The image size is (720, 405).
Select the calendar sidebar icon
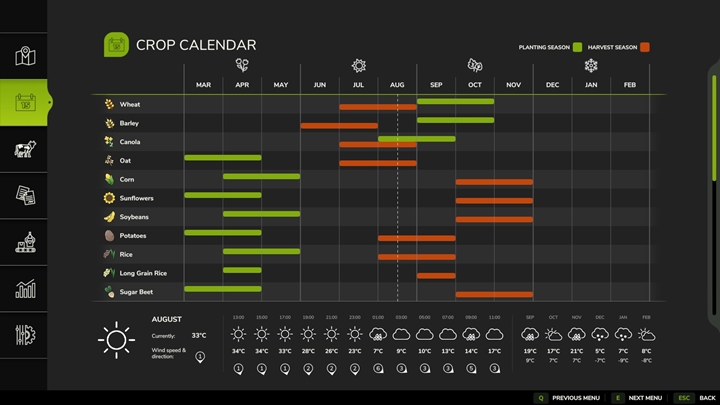click(x=25, y=102)
